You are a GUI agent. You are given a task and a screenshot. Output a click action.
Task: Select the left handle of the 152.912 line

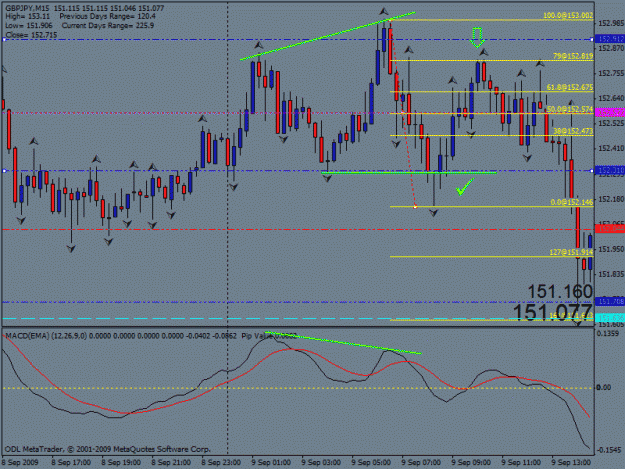tap(4, 39)
